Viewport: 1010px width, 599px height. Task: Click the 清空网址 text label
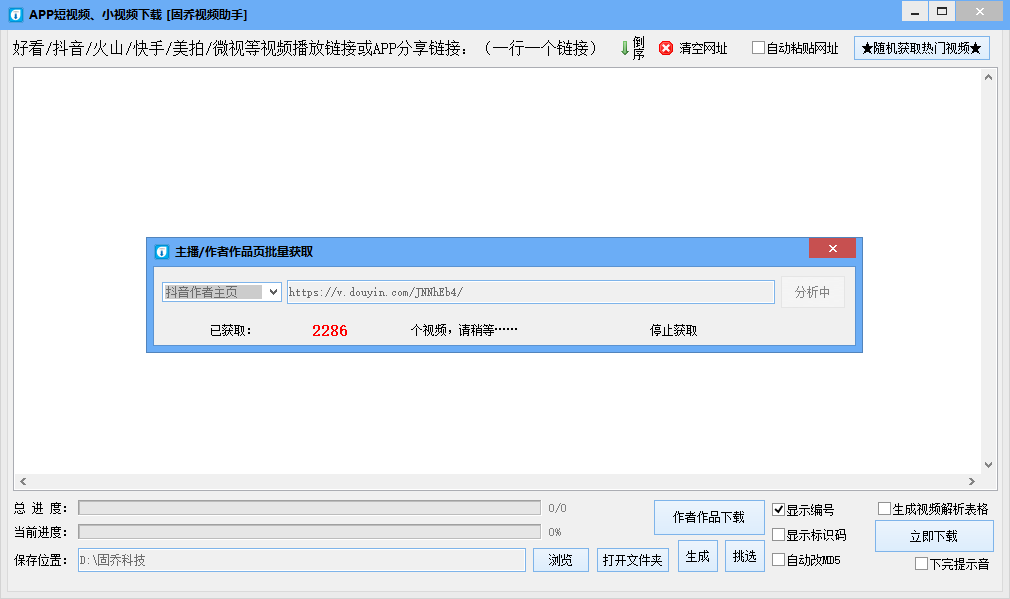tap(703, 48)
